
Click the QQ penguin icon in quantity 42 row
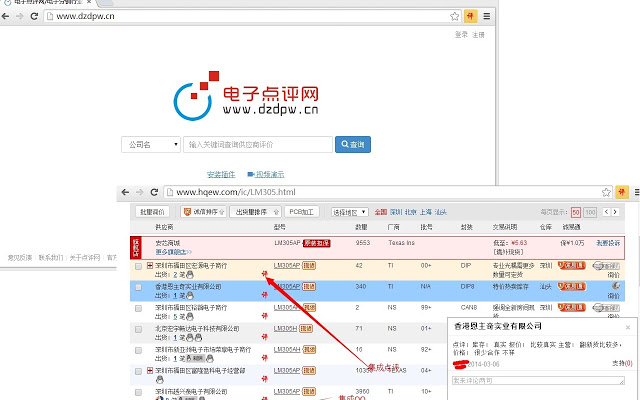pyautogui.click(x=190, y=275)
